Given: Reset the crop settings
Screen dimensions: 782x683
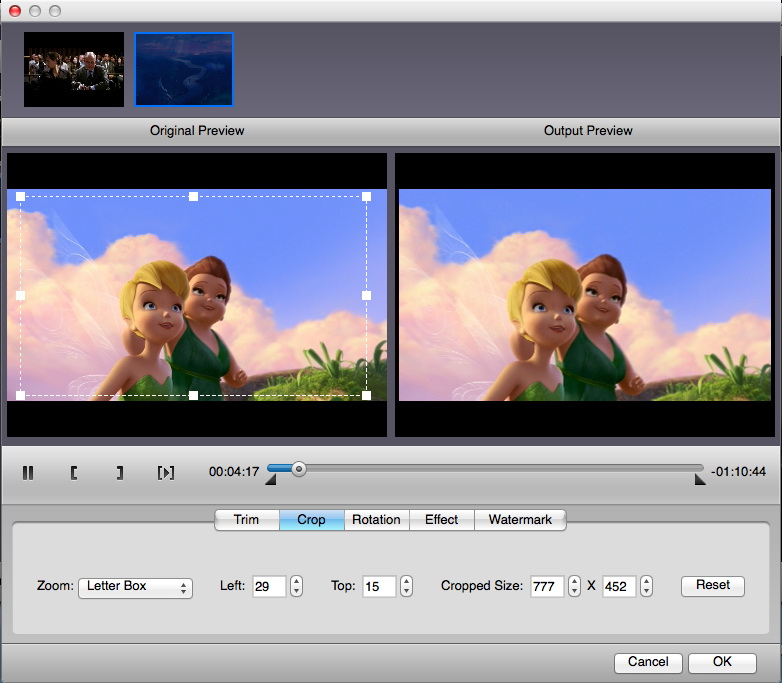Looking at the screenshot, I should click(713, 586).
